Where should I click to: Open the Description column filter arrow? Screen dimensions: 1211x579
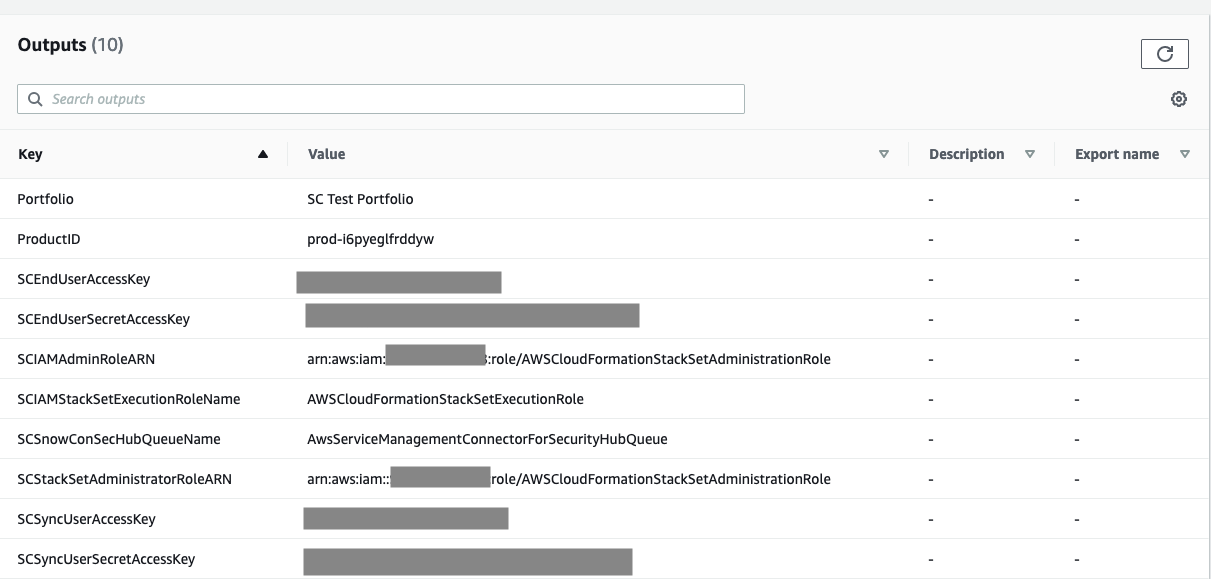pos(1030,153)
